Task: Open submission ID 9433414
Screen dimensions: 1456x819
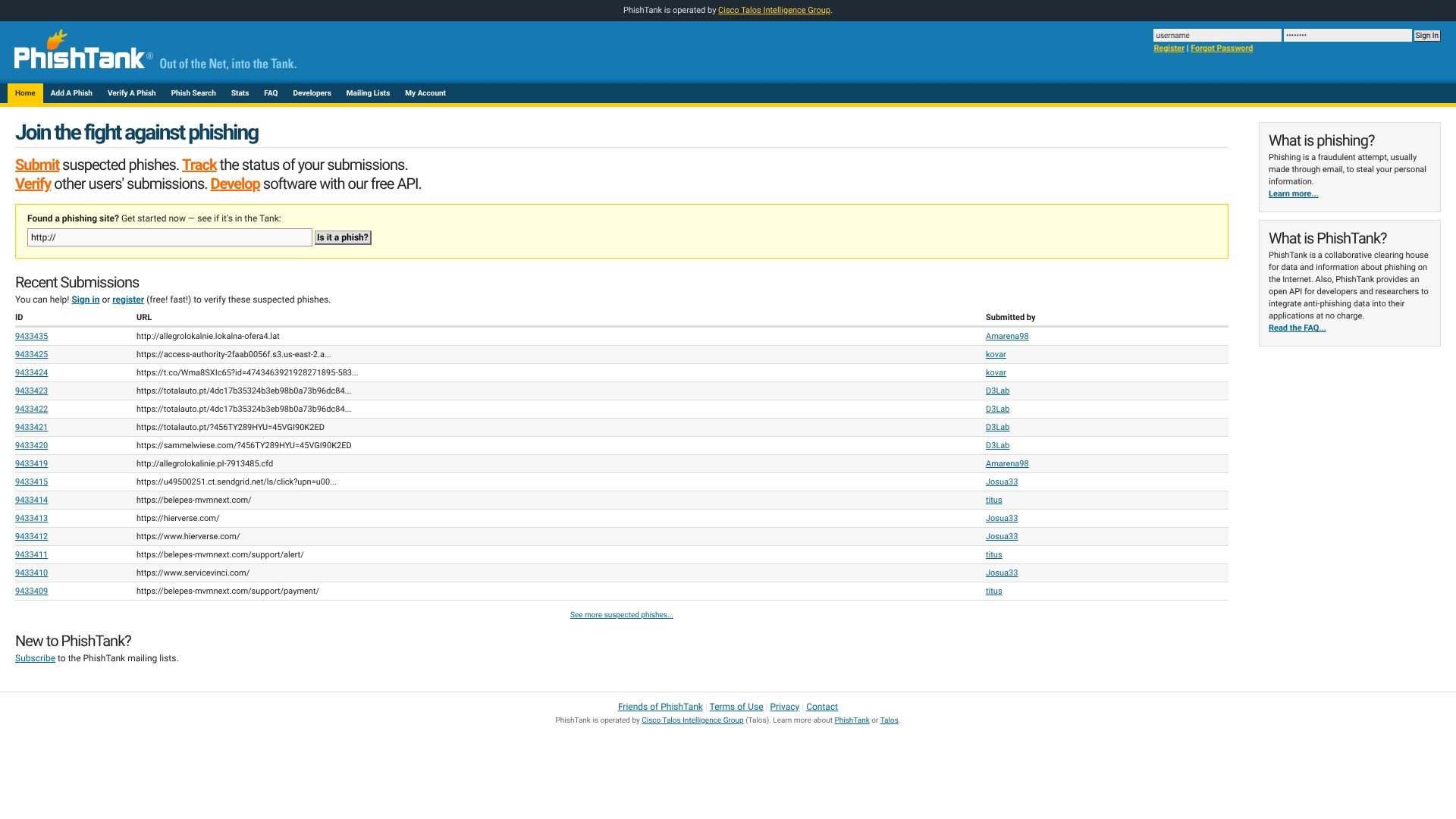Action: pos(31,500)
